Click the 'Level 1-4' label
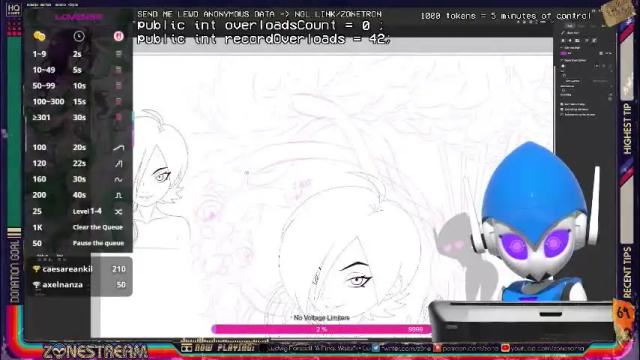 click(87, 211)
